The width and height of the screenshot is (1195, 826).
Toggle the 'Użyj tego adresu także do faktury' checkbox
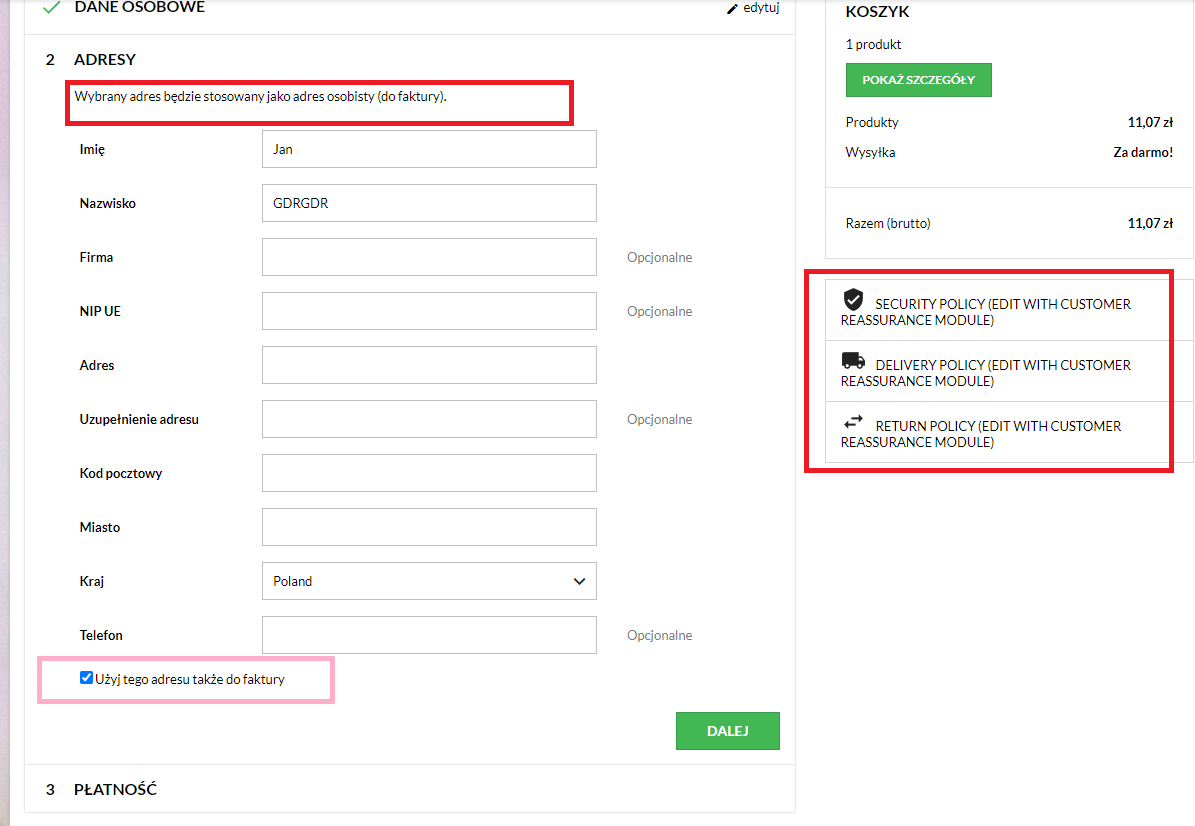pyautogui.click(x=87, y=678)
